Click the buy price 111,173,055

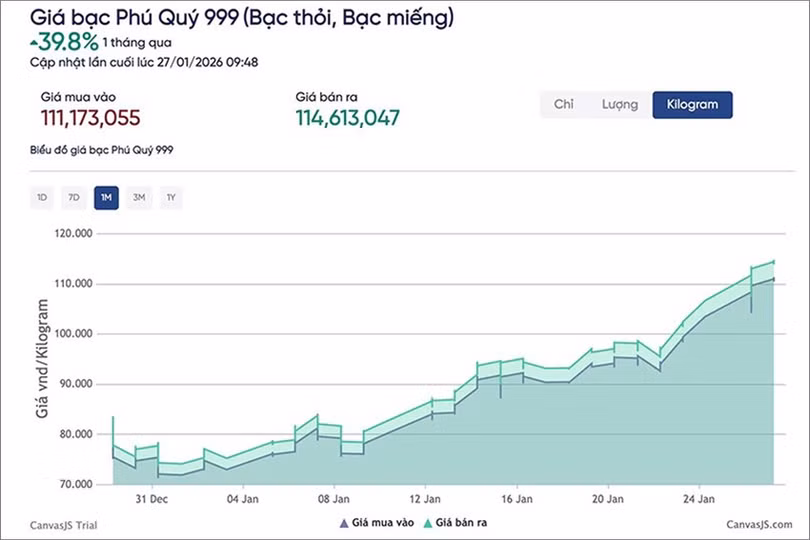pyautogui.click(x=91, y=118)
